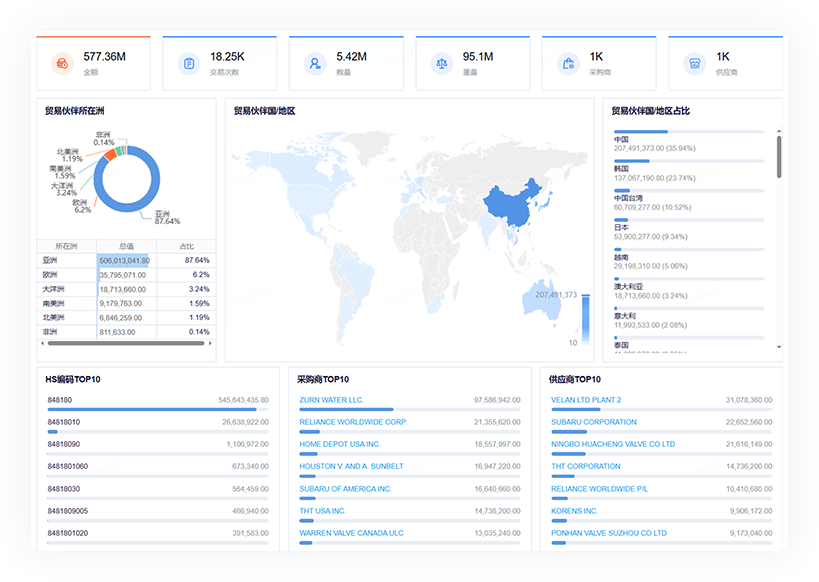This screenshot has height=582, width=819.
Task: Click the country share list scrollbar
Action: (x=779, y=158)
